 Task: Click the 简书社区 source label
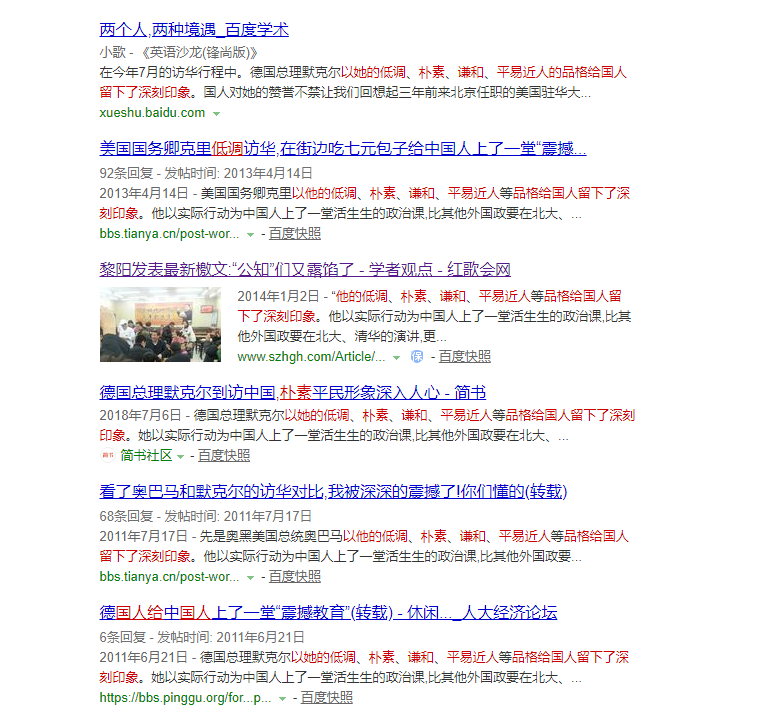[146, 455]
